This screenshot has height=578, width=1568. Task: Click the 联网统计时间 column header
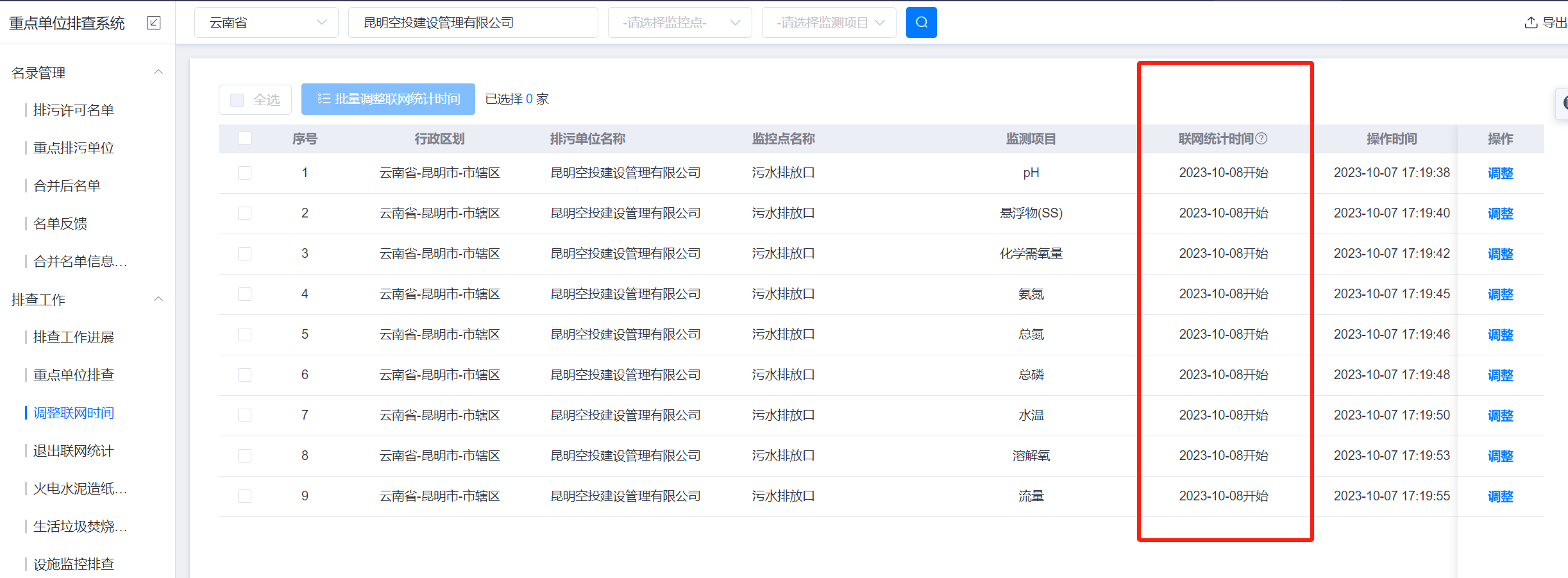click(1216, 139)
